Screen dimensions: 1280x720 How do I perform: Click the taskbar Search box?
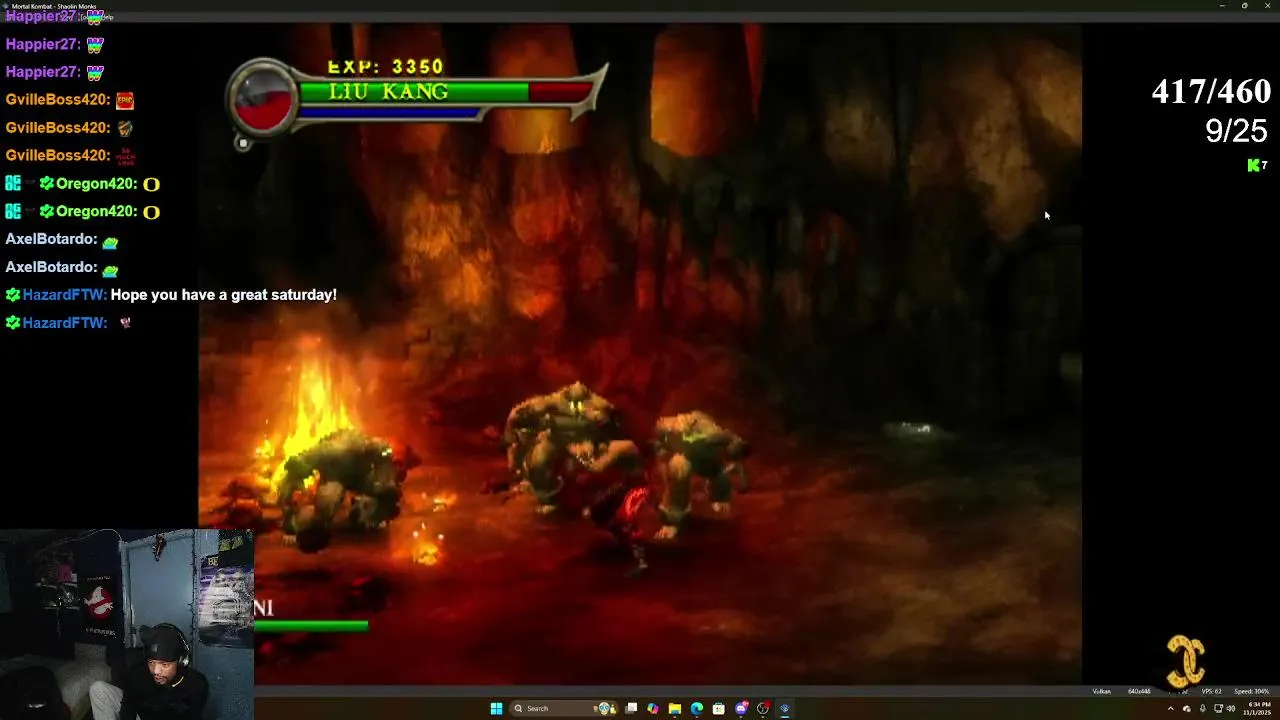click(563, 708)
